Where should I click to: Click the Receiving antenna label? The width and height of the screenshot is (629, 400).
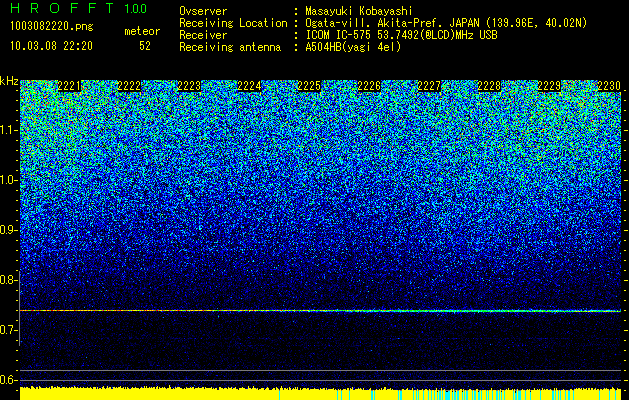(x=230, y=47)
